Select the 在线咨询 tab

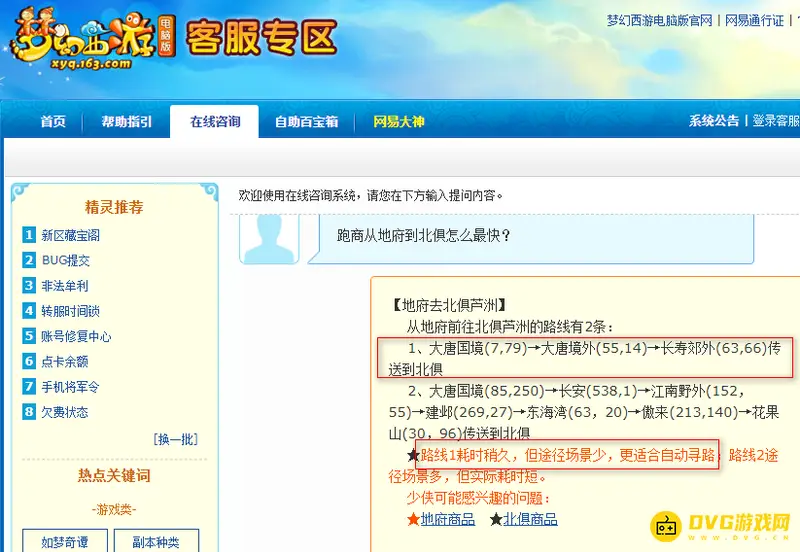215,121
